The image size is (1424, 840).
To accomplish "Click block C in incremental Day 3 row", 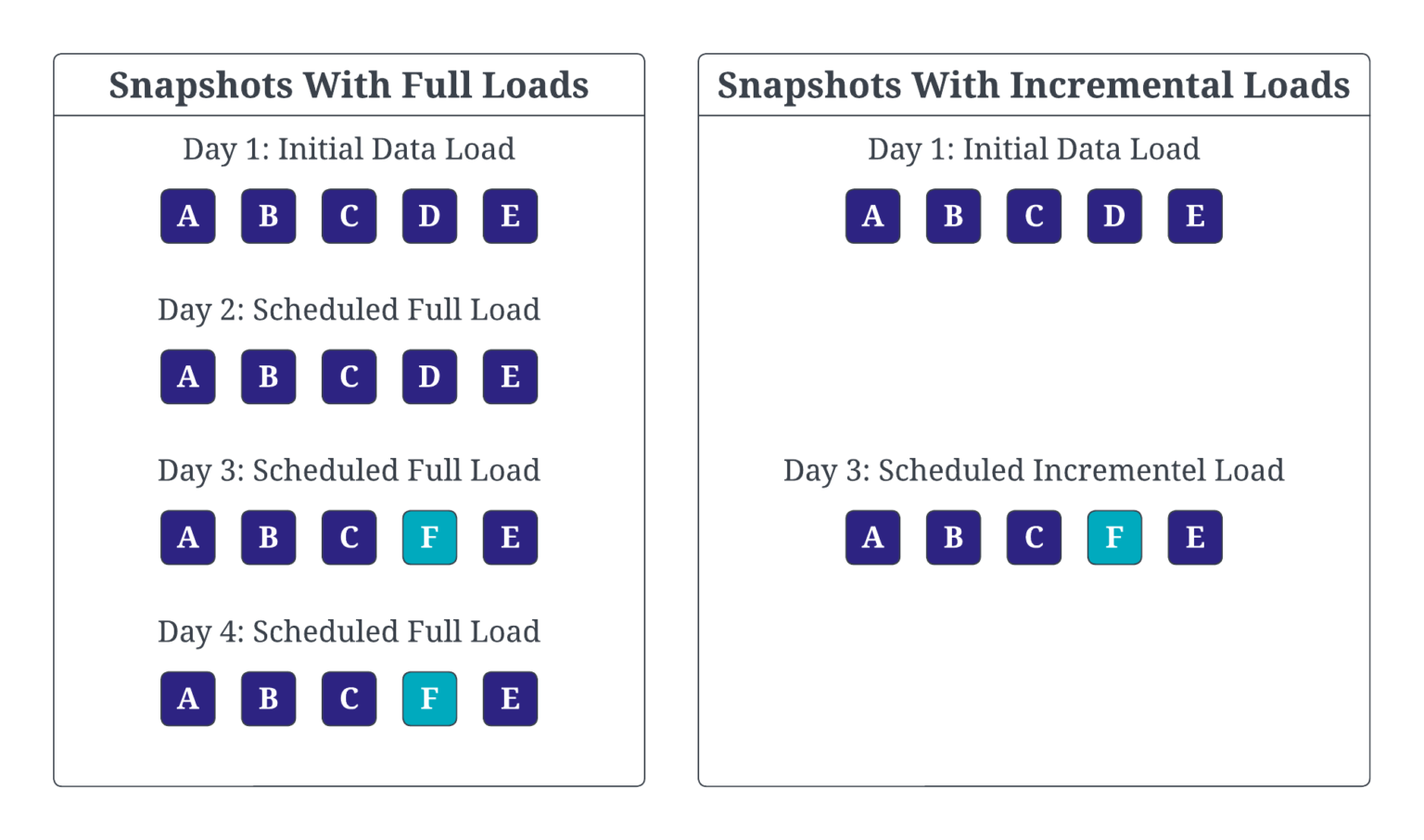I will 1034,538.
